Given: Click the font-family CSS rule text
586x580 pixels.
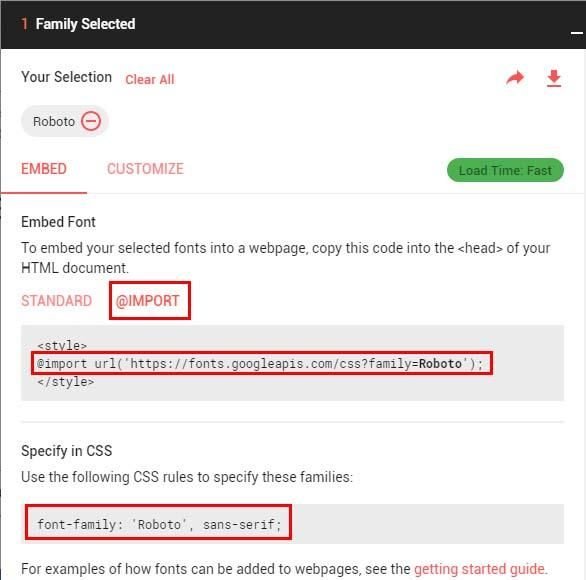Looking at the screenshot, I should 158,524.
